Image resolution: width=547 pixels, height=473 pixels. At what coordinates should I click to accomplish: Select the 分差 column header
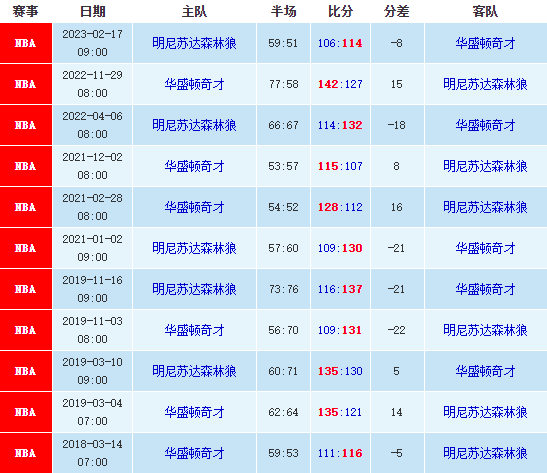pyautogui.click(x=397, y=11)
